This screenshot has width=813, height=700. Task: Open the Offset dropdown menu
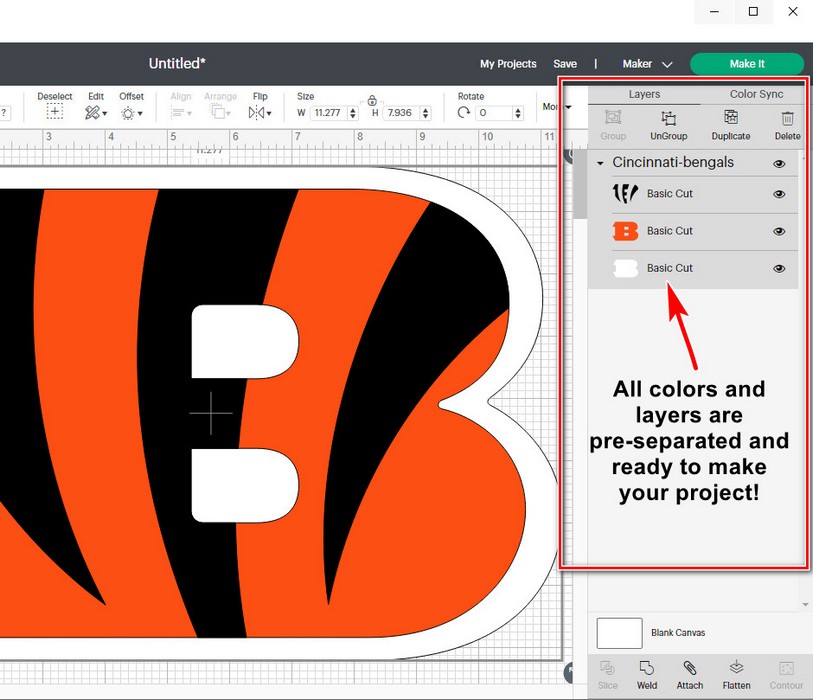coord(131,112)
